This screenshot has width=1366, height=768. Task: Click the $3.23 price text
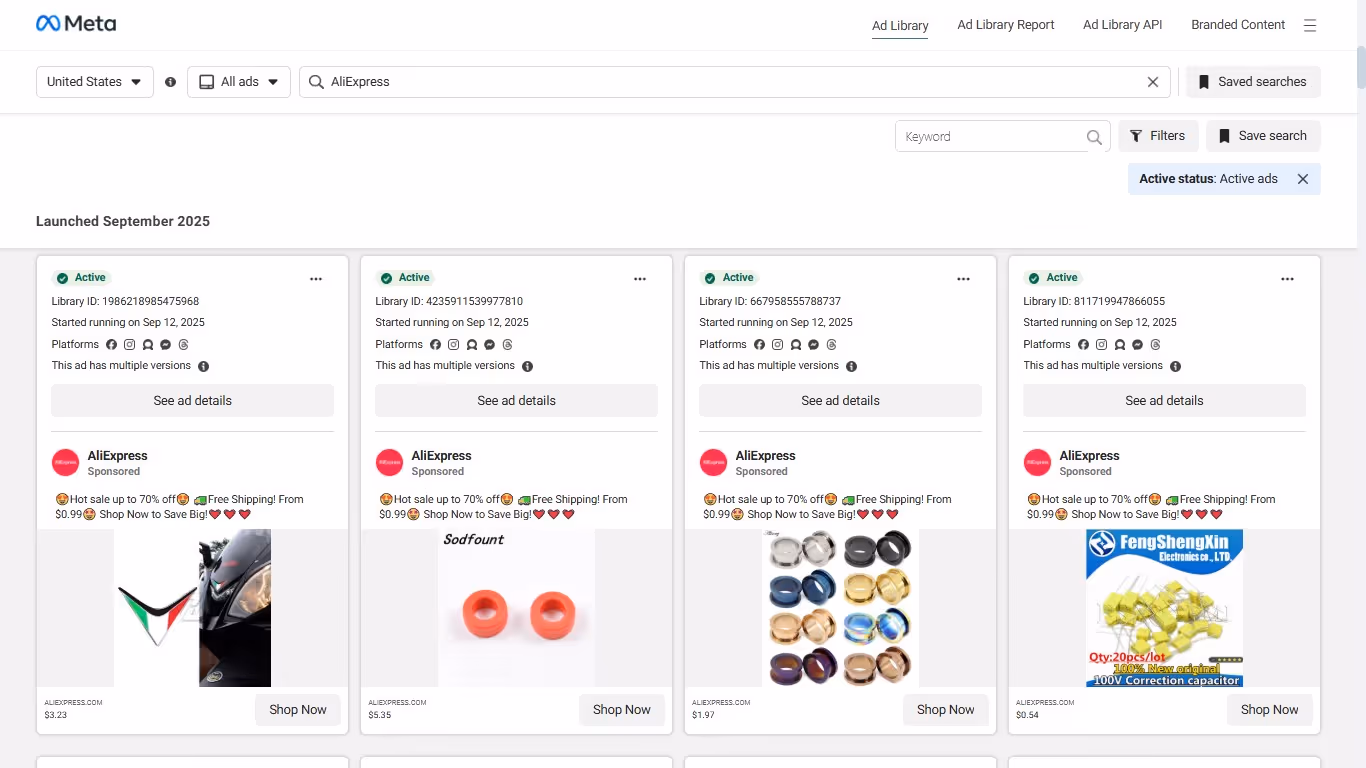(56, 716)
